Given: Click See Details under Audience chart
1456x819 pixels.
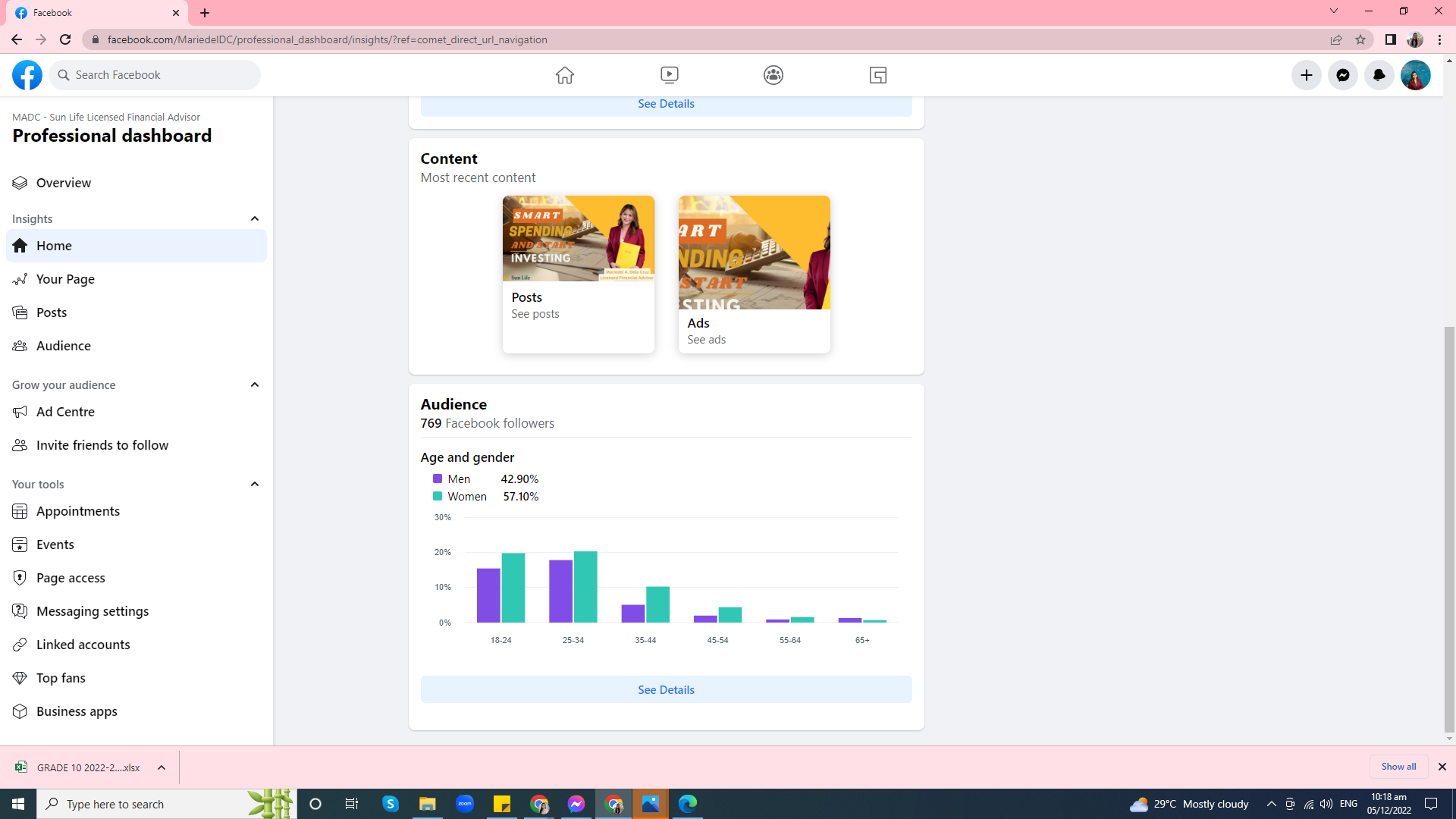Looking at the screenshot, I should [x=666, y=689].
